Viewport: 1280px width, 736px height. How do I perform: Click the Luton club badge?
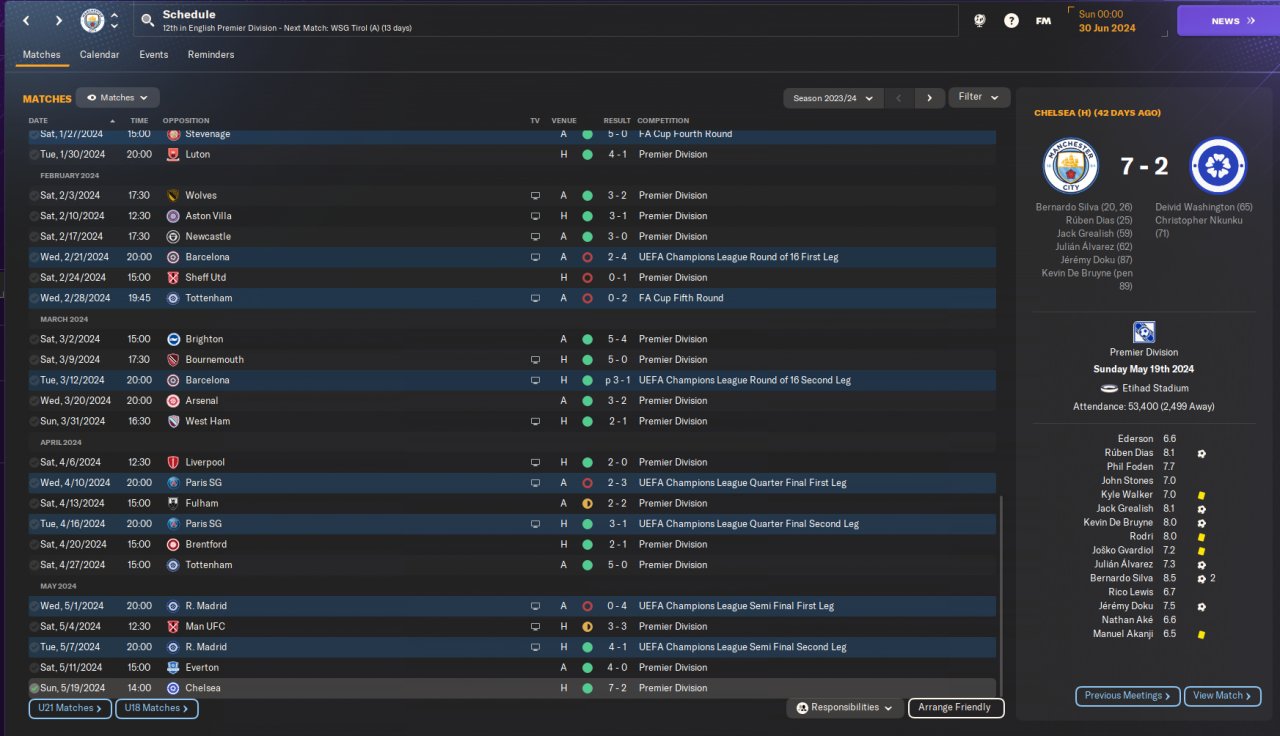point(173,154)
